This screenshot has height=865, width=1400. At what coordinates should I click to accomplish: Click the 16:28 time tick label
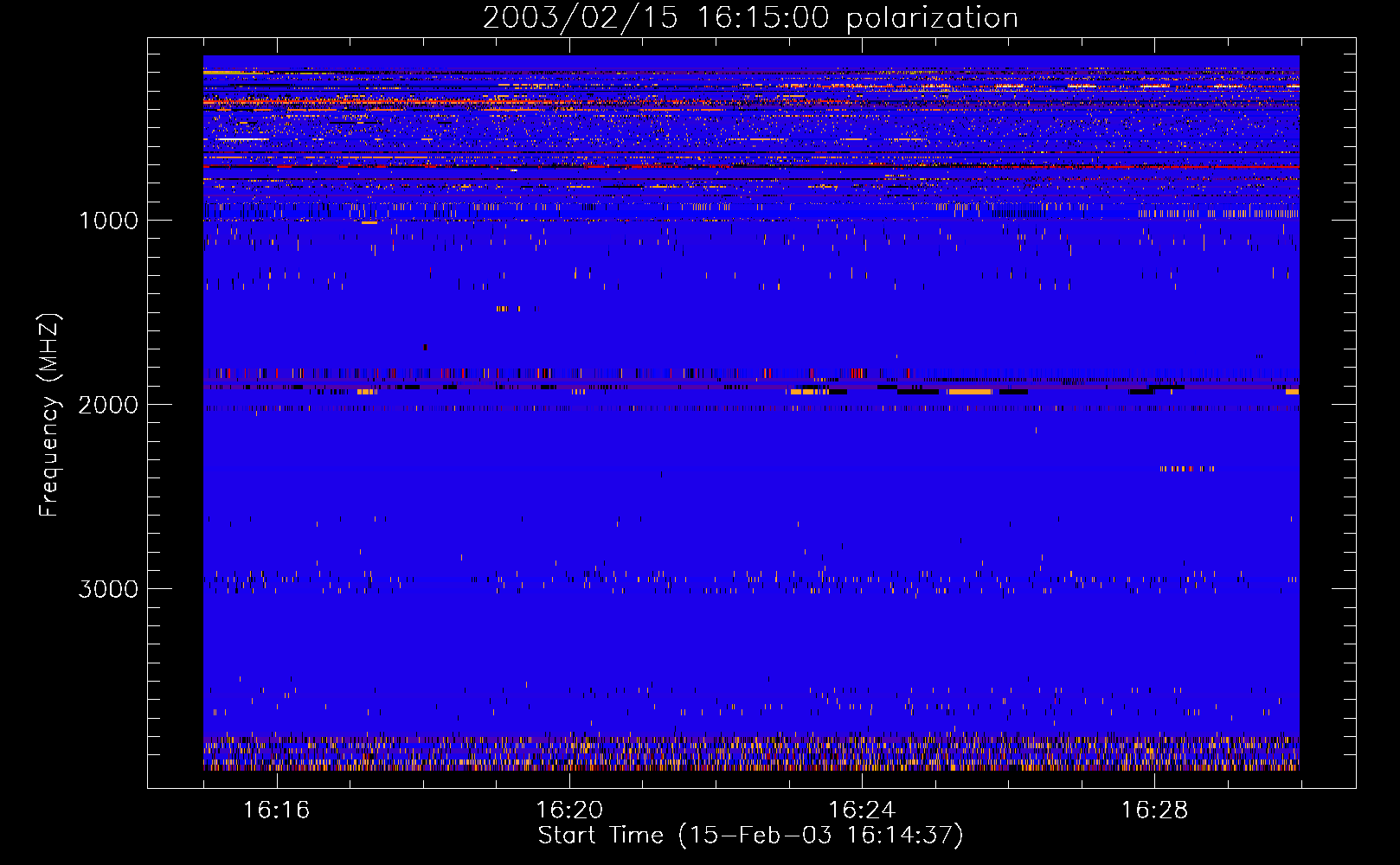[1154, 811]
